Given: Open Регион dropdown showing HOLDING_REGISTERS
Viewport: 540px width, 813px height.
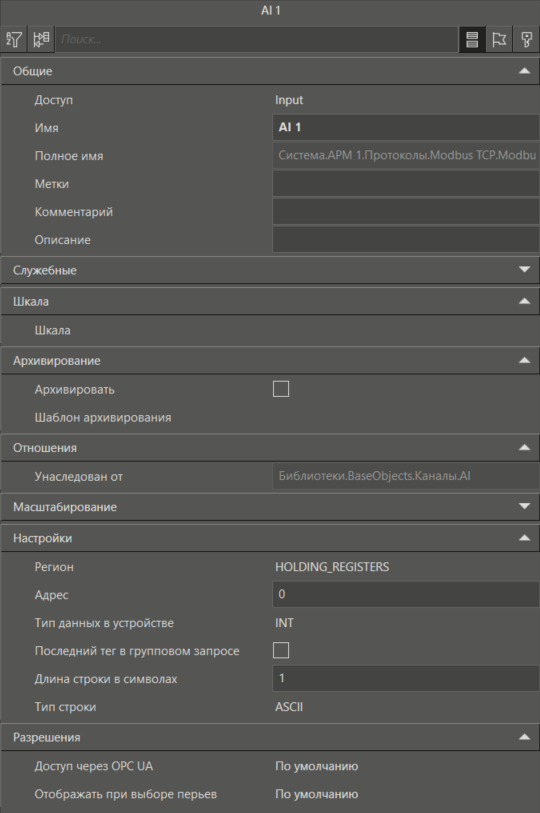Looking at the screenshot, I should pos(332,567).
